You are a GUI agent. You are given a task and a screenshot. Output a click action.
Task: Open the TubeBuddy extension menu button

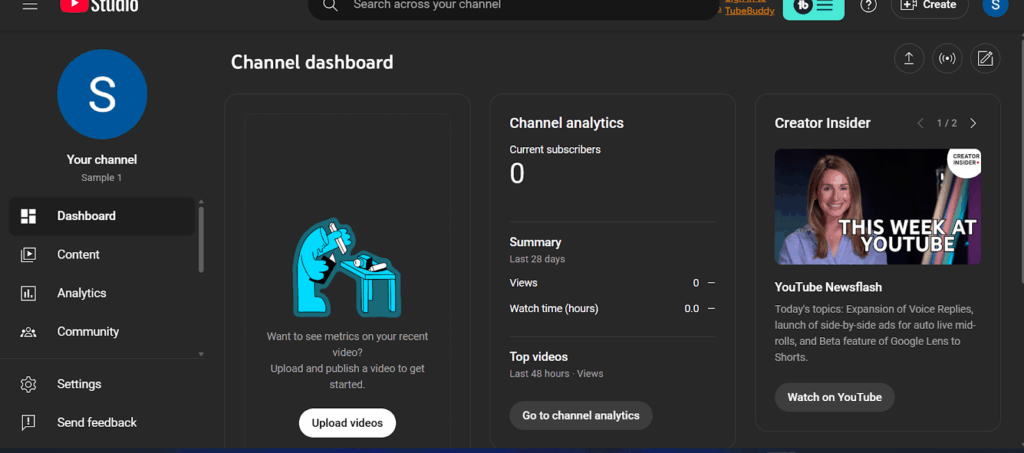[x=813, y=7]
